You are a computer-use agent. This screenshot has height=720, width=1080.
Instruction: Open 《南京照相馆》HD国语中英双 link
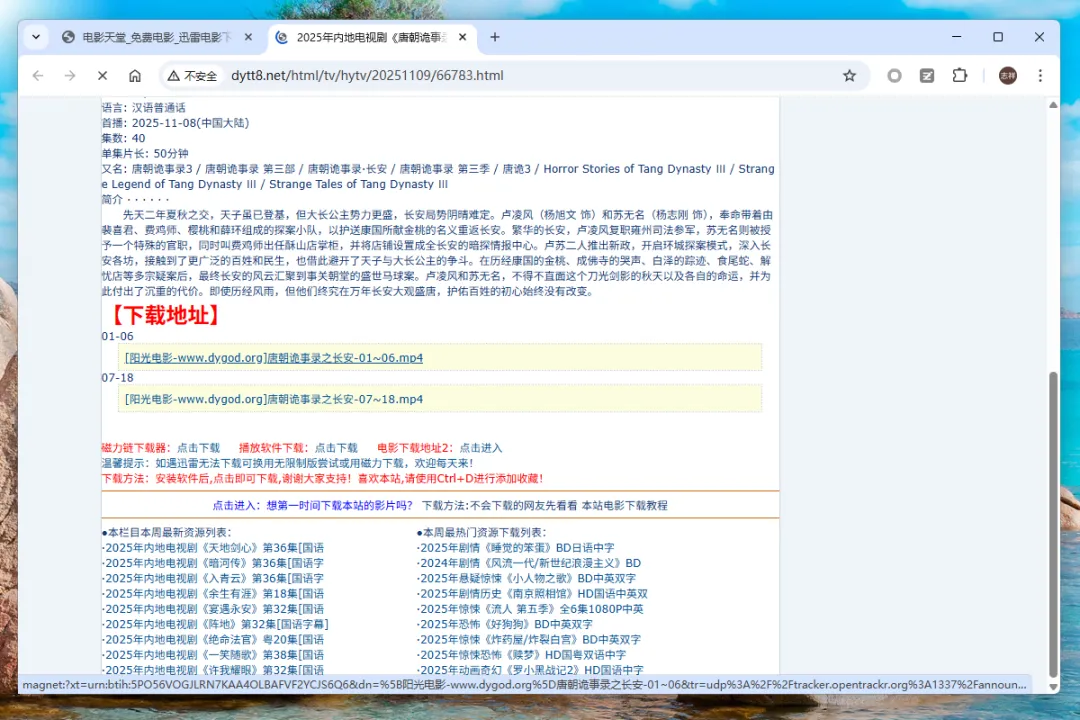[534, 593]
